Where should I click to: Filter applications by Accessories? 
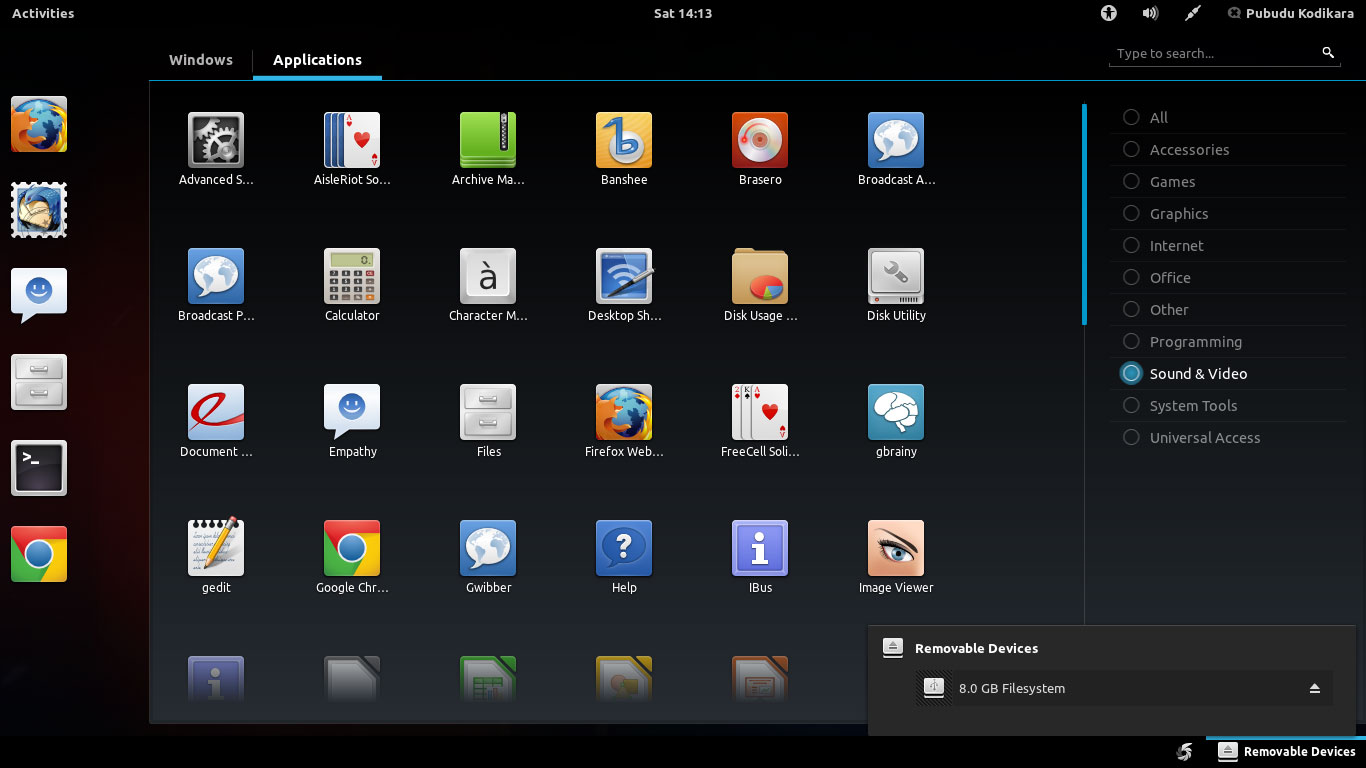tap(1228, 149)
